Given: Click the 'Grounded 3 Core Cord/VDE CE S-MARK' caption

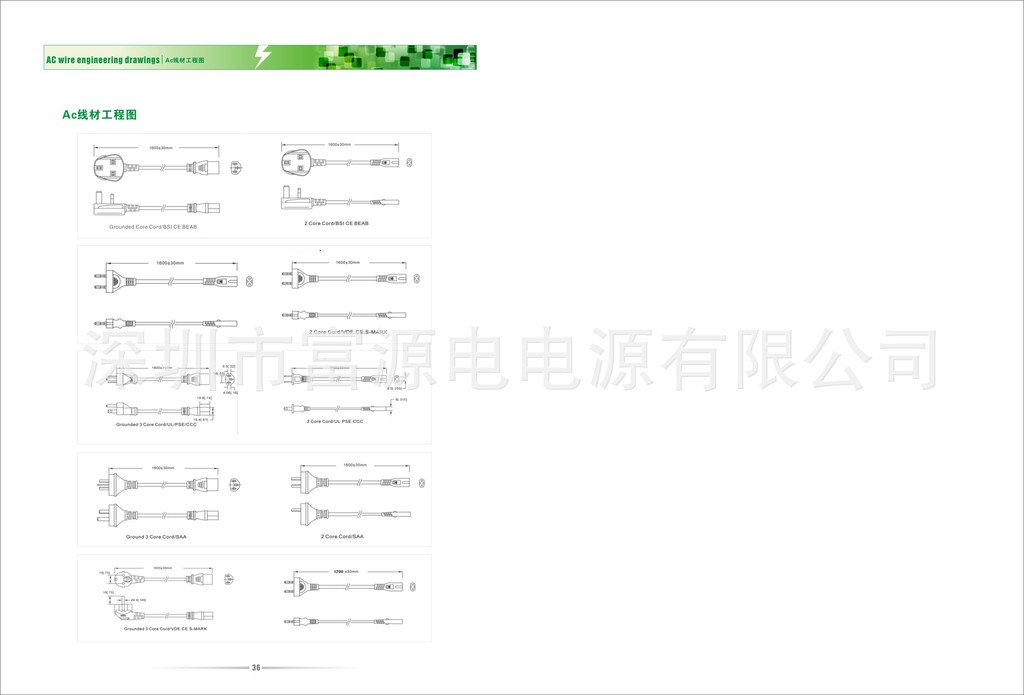Looking at the screenshot, I should point(165,629).
